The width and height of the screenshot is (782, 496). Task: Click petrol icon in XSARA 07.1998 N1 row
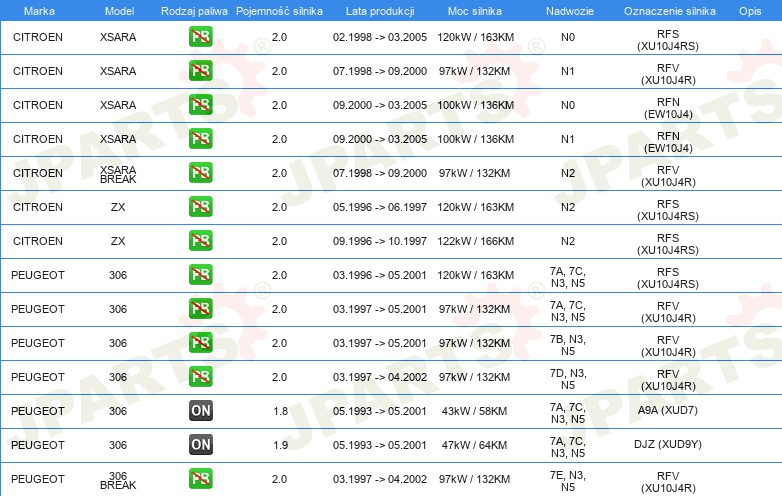[x=200, y=71]
